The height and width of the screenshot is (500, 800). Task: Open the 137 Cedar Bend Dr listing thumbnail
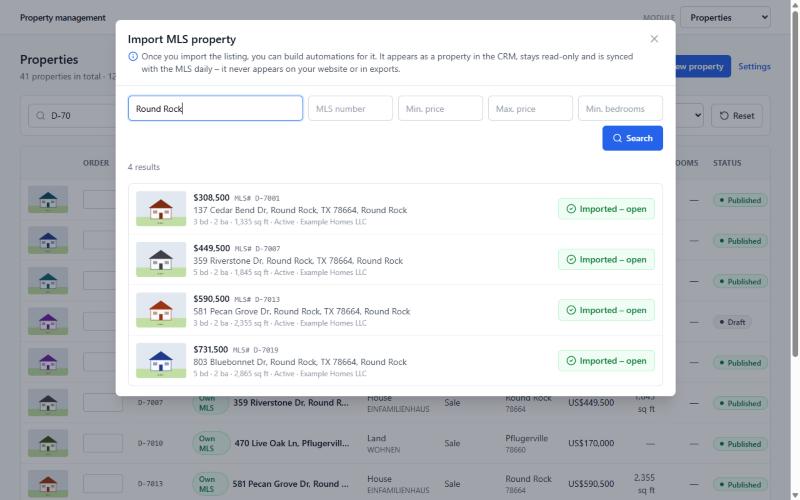click(161, 209)
